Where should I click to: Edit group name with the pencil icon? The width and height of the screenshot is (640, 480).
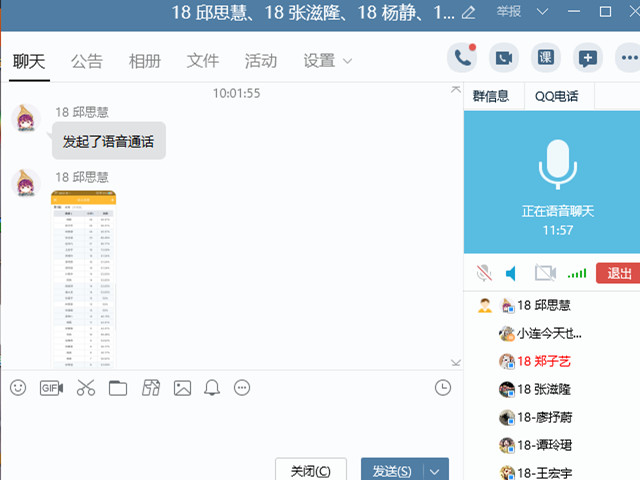tap(468, 13)
